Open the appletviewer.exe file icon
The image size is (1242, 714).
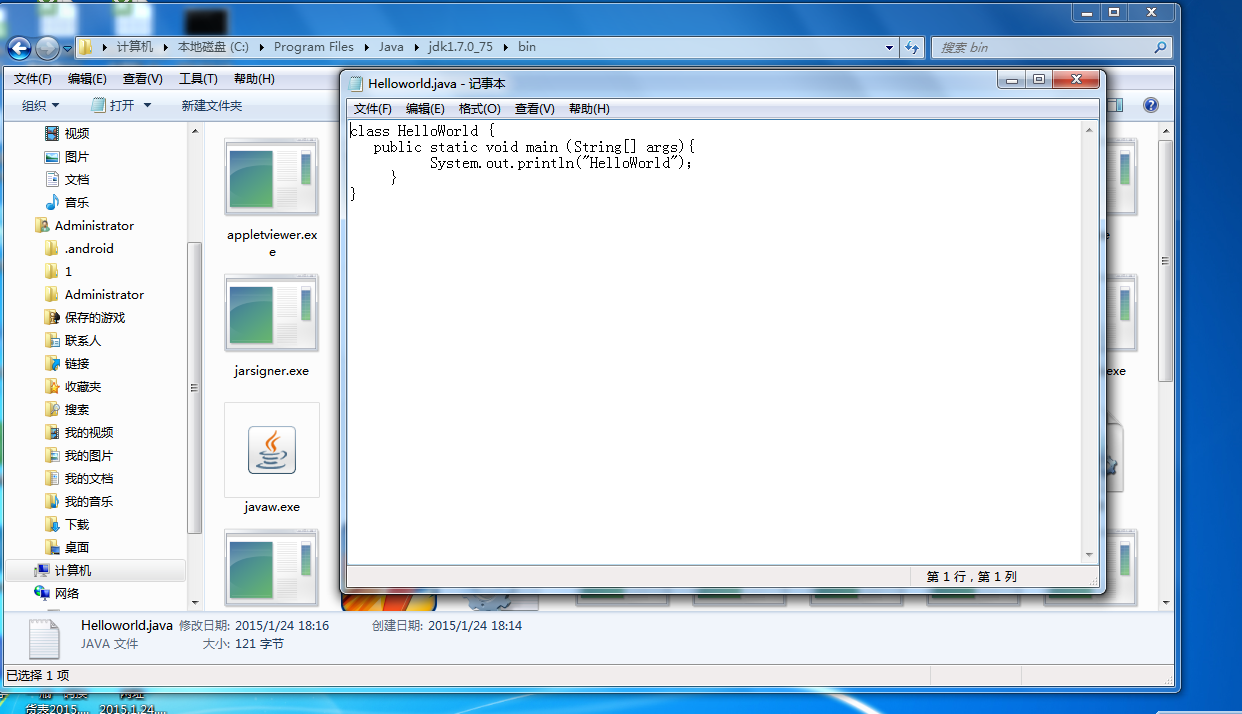tap(272, 177)
